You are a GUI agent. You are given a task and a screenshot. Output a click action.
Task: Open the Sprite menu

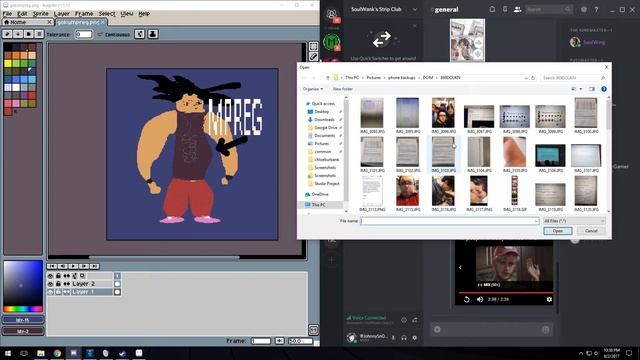tap(40, 13)
